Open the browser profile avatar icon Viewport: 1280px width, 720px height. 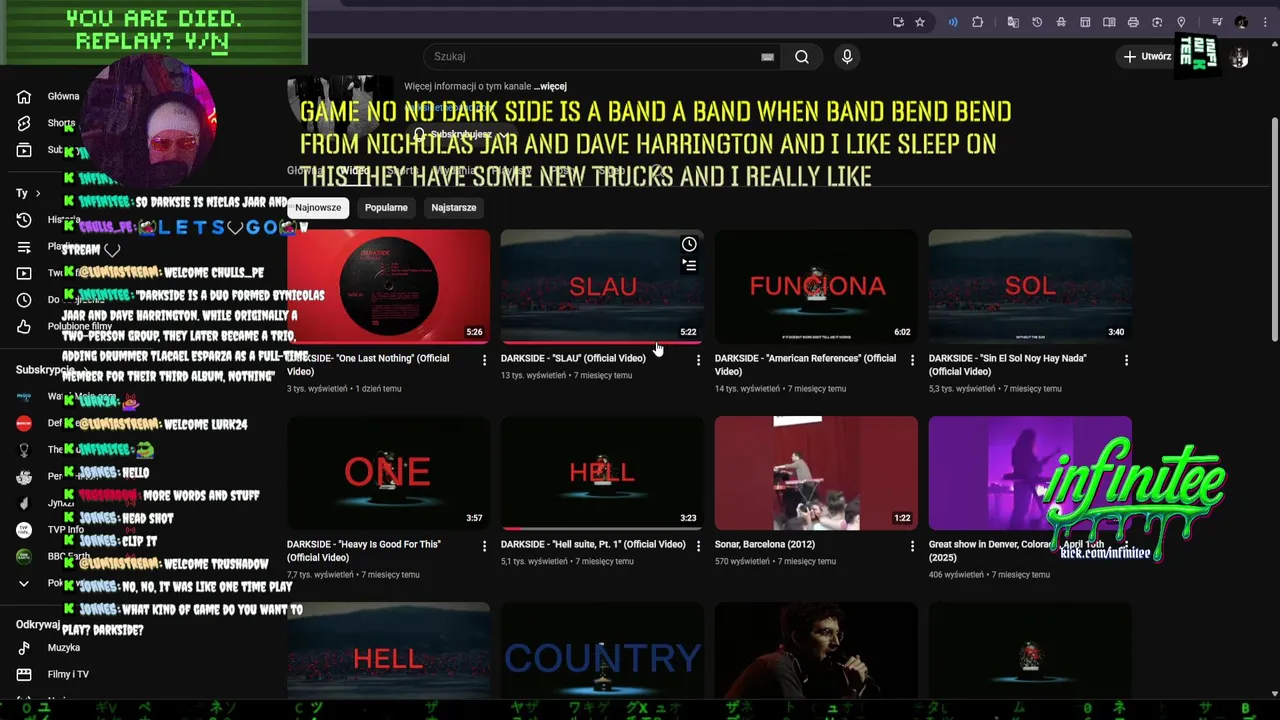pyautogui.click(x=1241, y=22)
